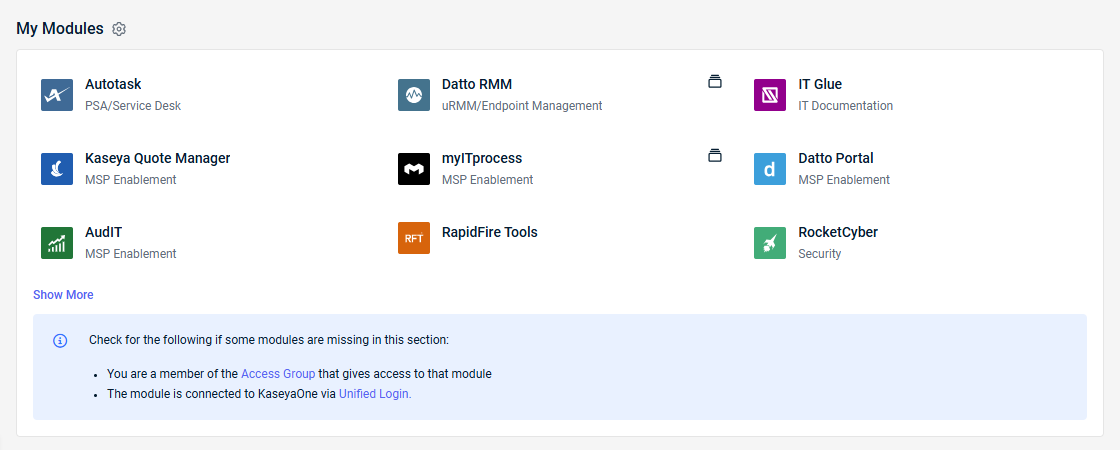Click the info circle icon in notice

click(61, 341)
